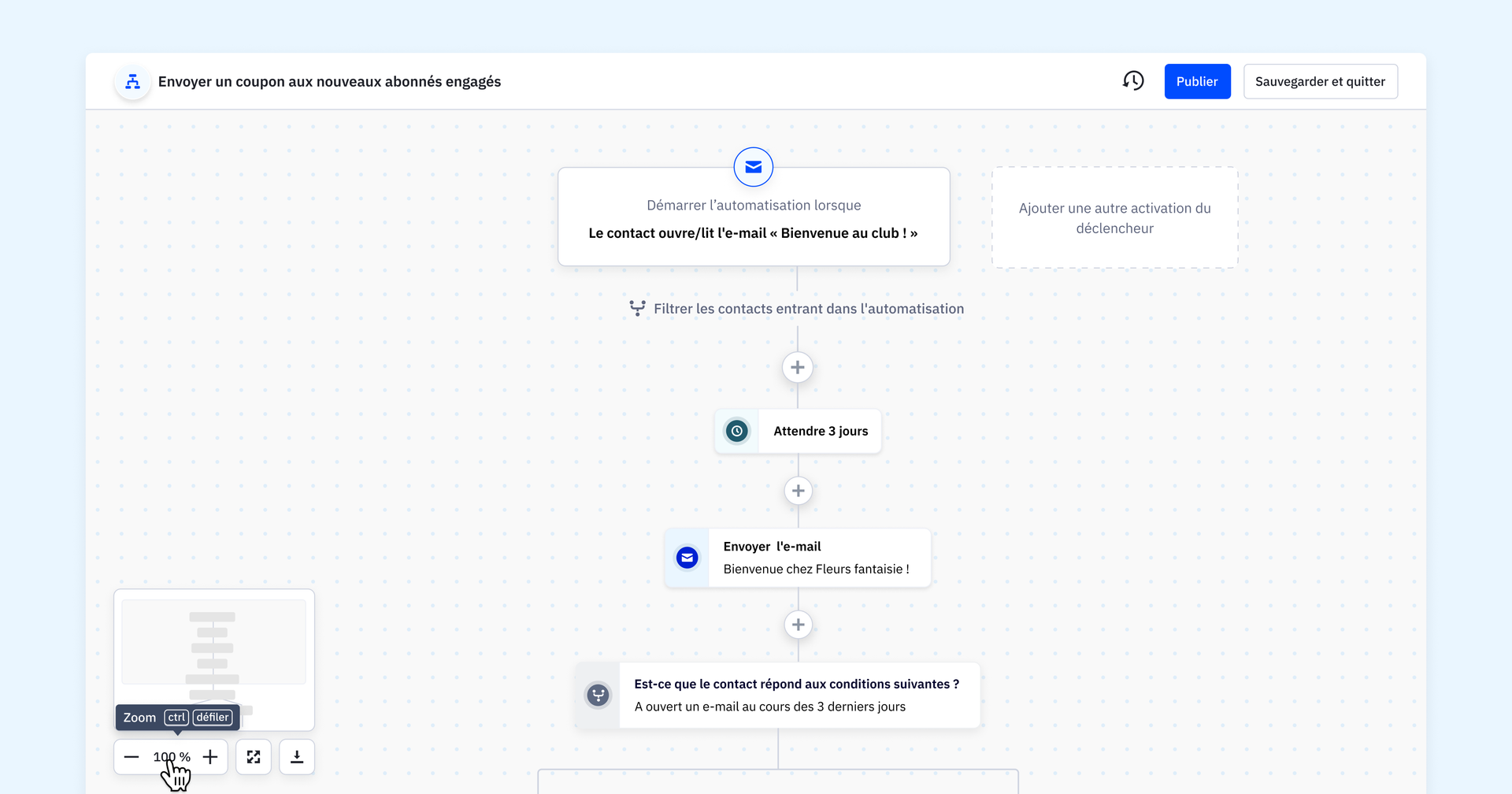This screenshot has width=1512, height=794.
Task: Click the 100 % zoom level value
Action: coord(172,757)
